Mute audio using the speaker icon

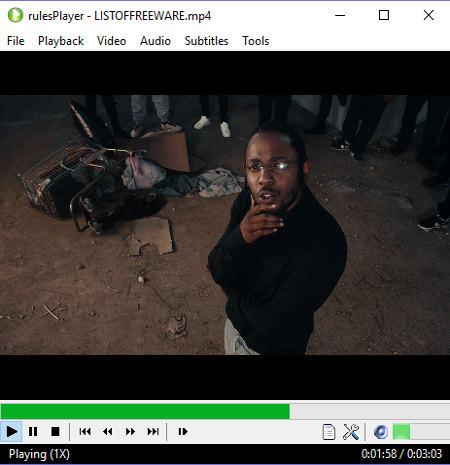pos(381,432)
